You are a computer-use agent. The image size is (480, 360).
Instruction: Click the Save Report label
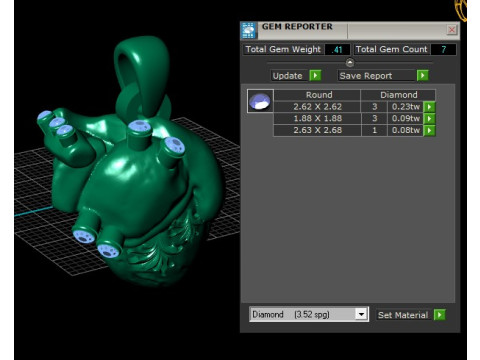tap(366, 76)
